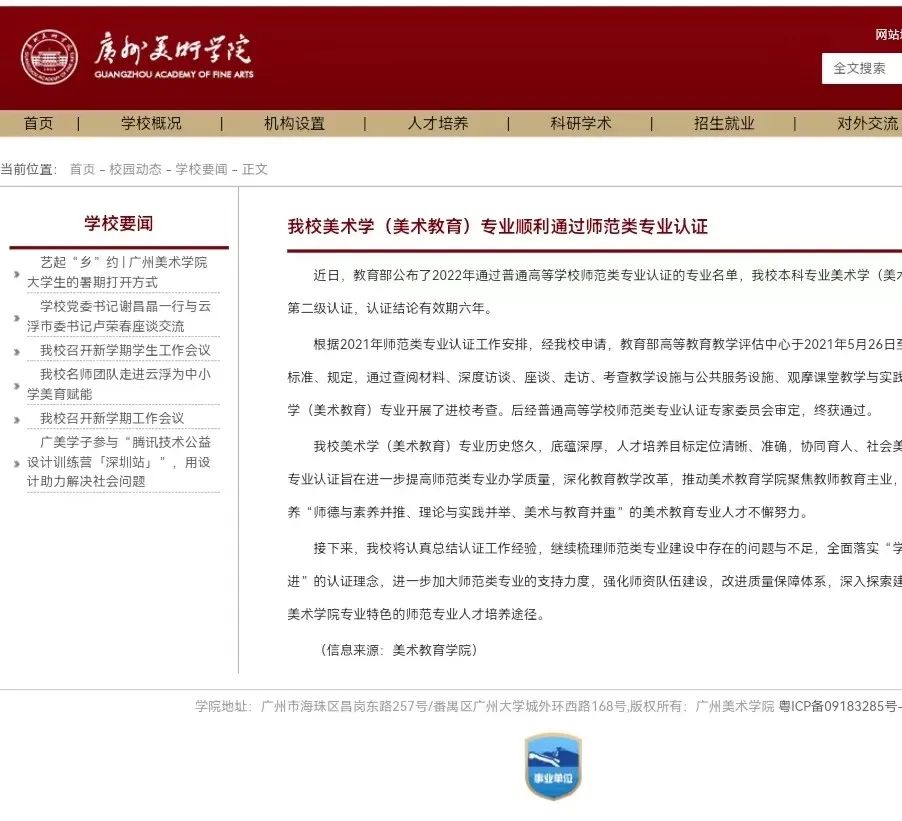Open the 对外交流 menu

(x=867, y=123)
